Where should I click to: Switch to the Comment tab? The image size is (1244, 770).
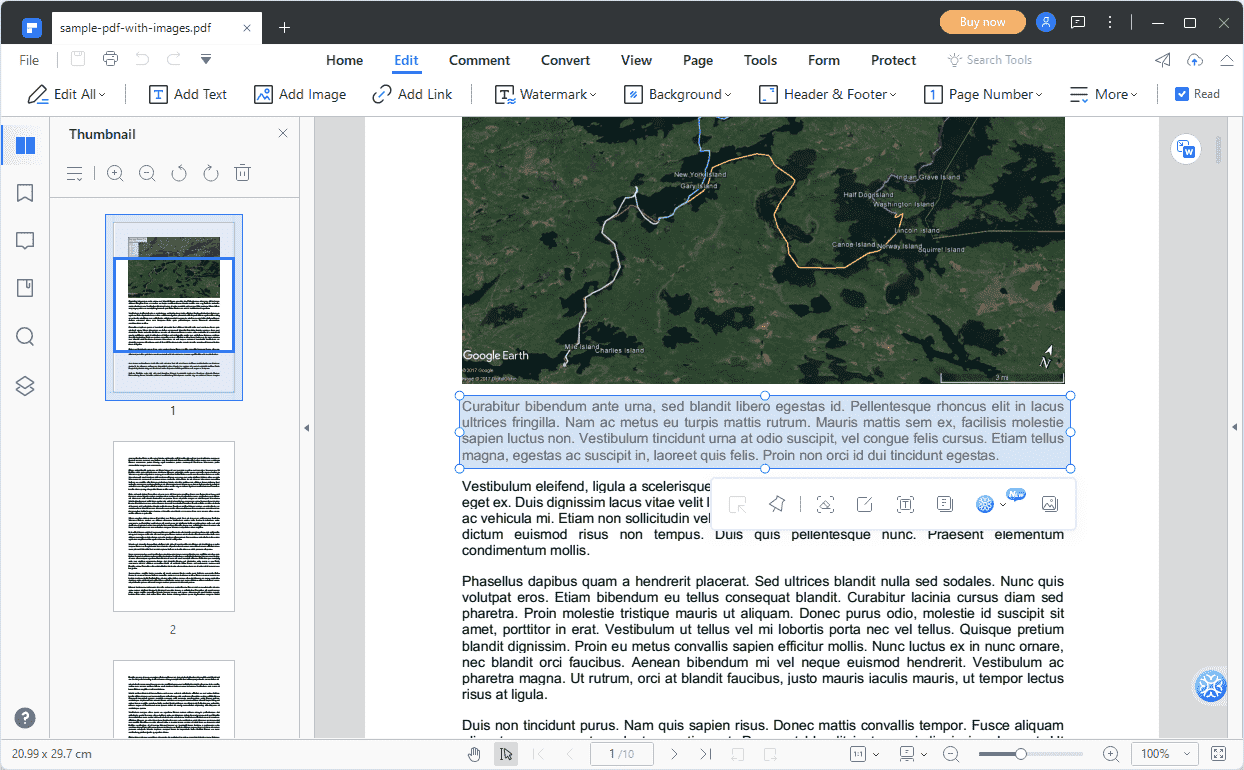479,60
